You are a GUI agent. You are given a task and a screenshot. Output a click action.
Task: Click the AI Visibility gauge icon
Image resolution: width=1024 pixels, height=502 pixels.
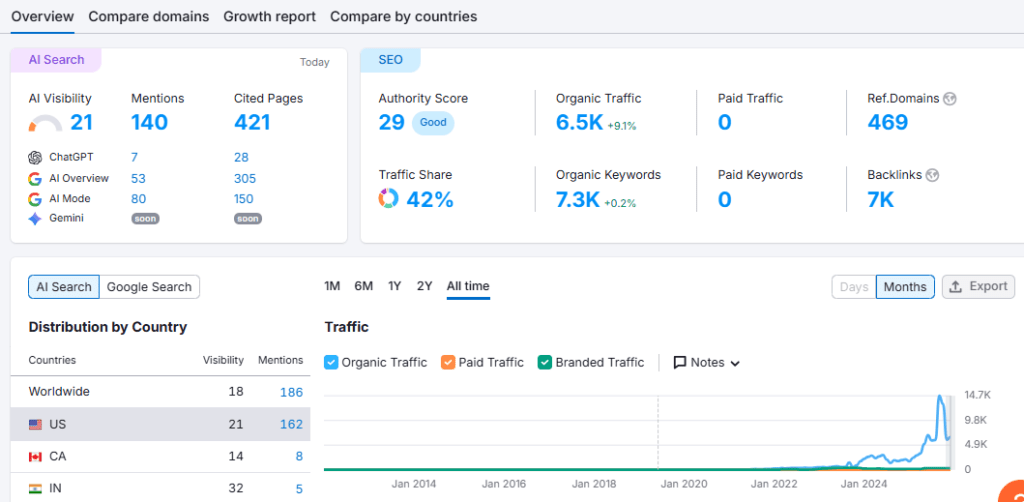tap(45, 123)
